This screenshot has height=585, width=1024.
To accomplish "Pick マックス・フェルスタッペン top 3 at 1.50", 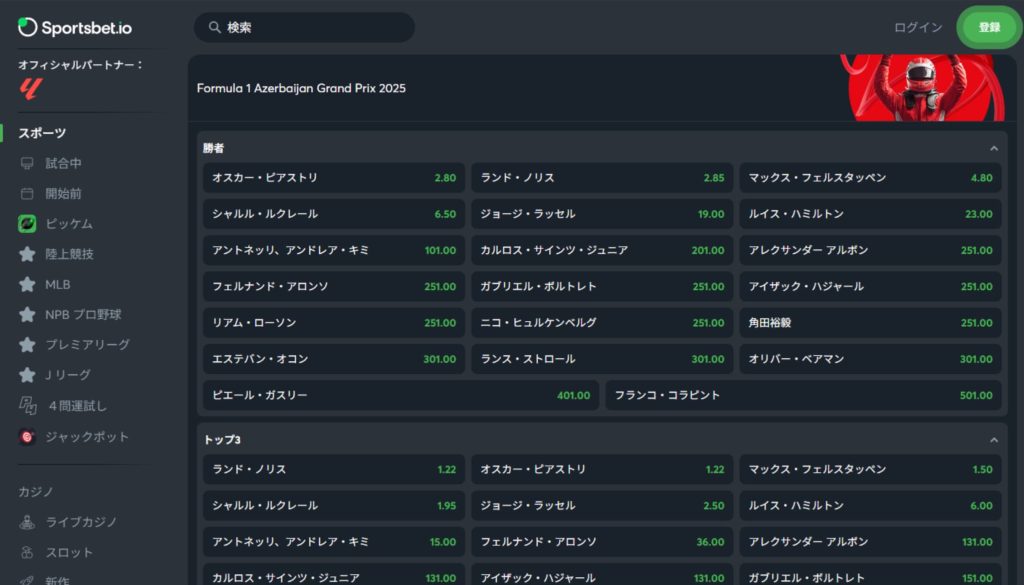I will [x=871, y=469].
